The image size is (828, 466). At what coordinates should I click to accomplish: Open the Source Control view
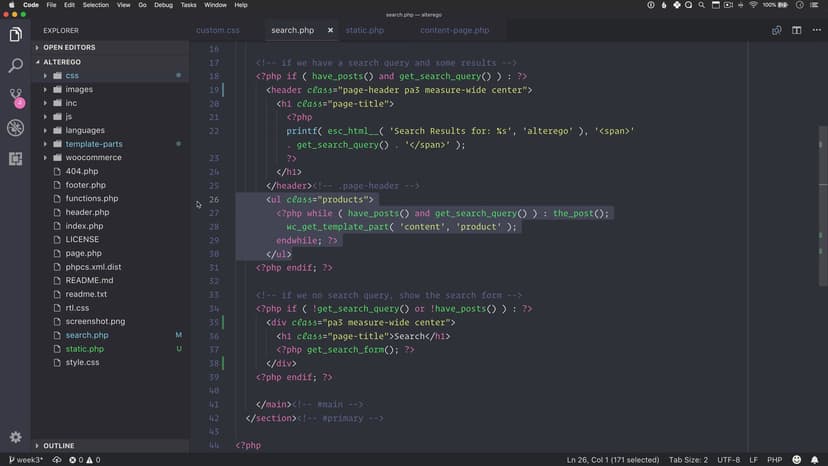(15, 97)
